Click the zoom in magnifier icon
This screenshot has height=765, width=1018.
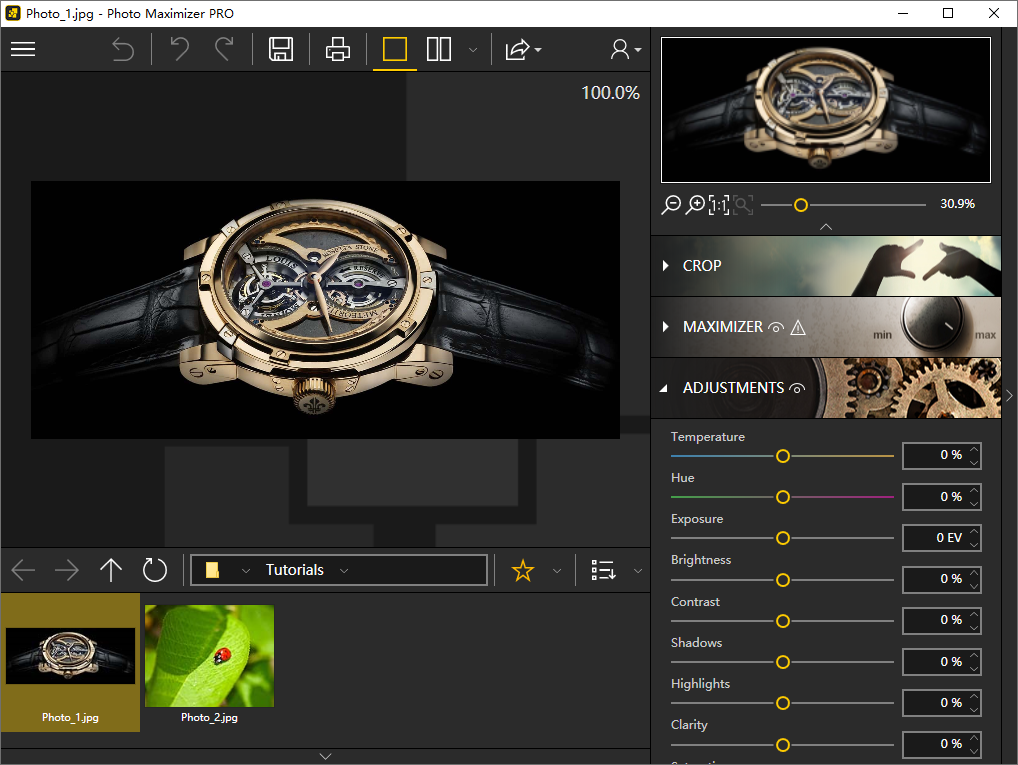(695, 205)
